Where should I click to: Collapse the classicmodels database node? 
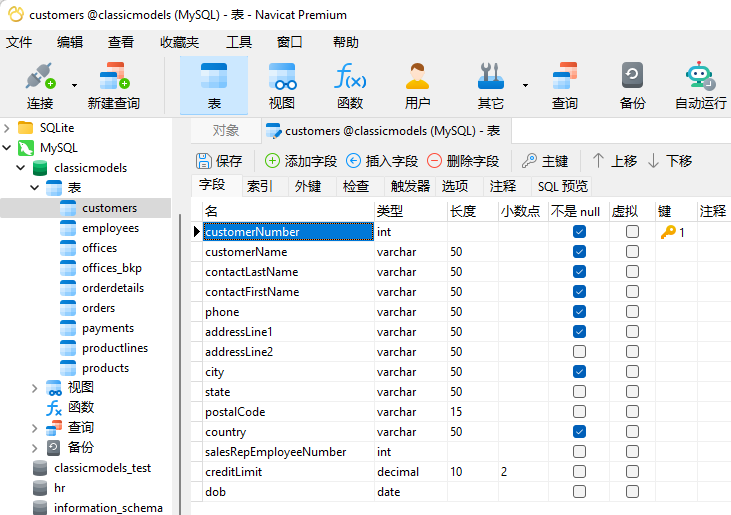click(21, 168)
